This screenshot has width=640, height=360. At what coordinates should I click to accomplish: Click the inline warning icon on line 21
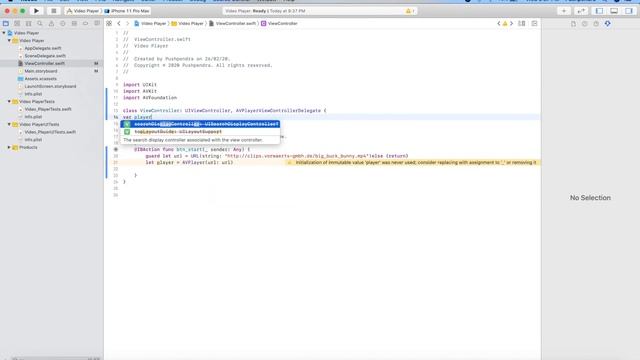(290, 162)
